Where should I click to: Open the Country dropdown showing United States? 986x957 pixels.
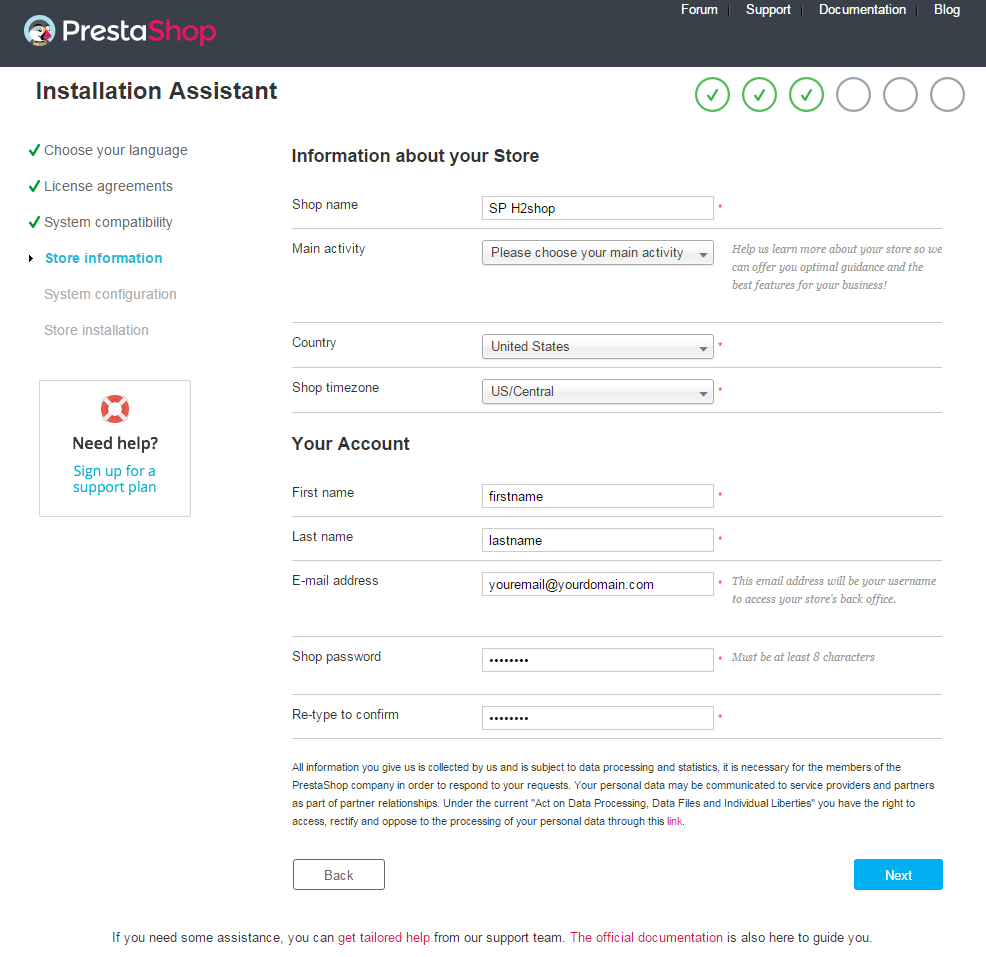[x=597, y=346]
